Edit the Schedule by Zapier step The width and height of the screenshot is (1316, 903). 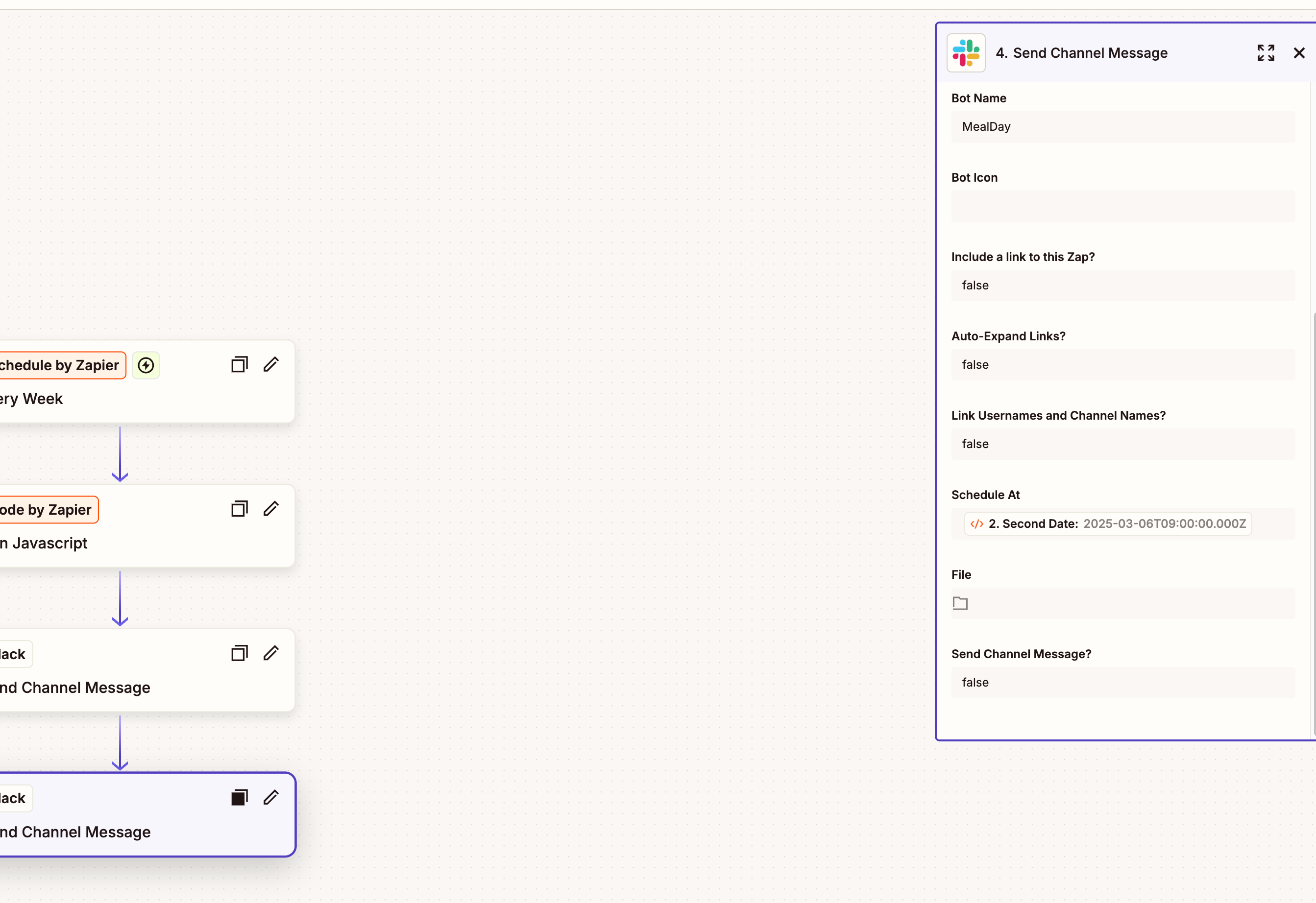(271, 365)
